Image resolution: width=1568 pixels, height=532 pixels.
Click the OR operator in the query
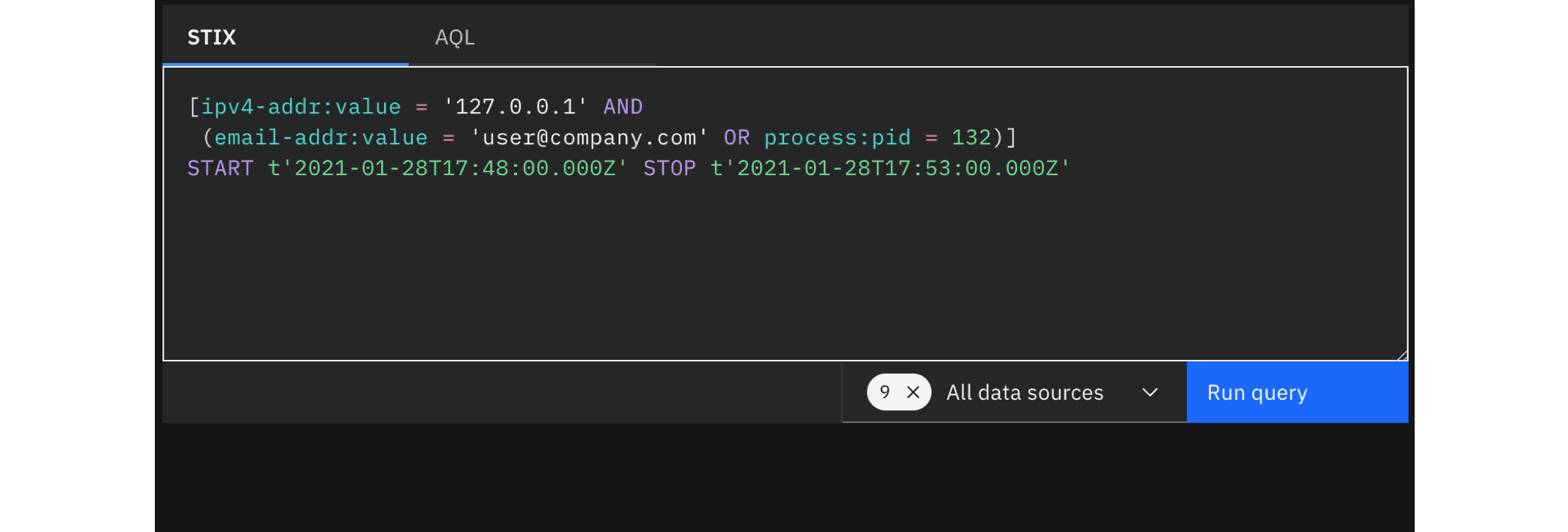pos(737,138)
